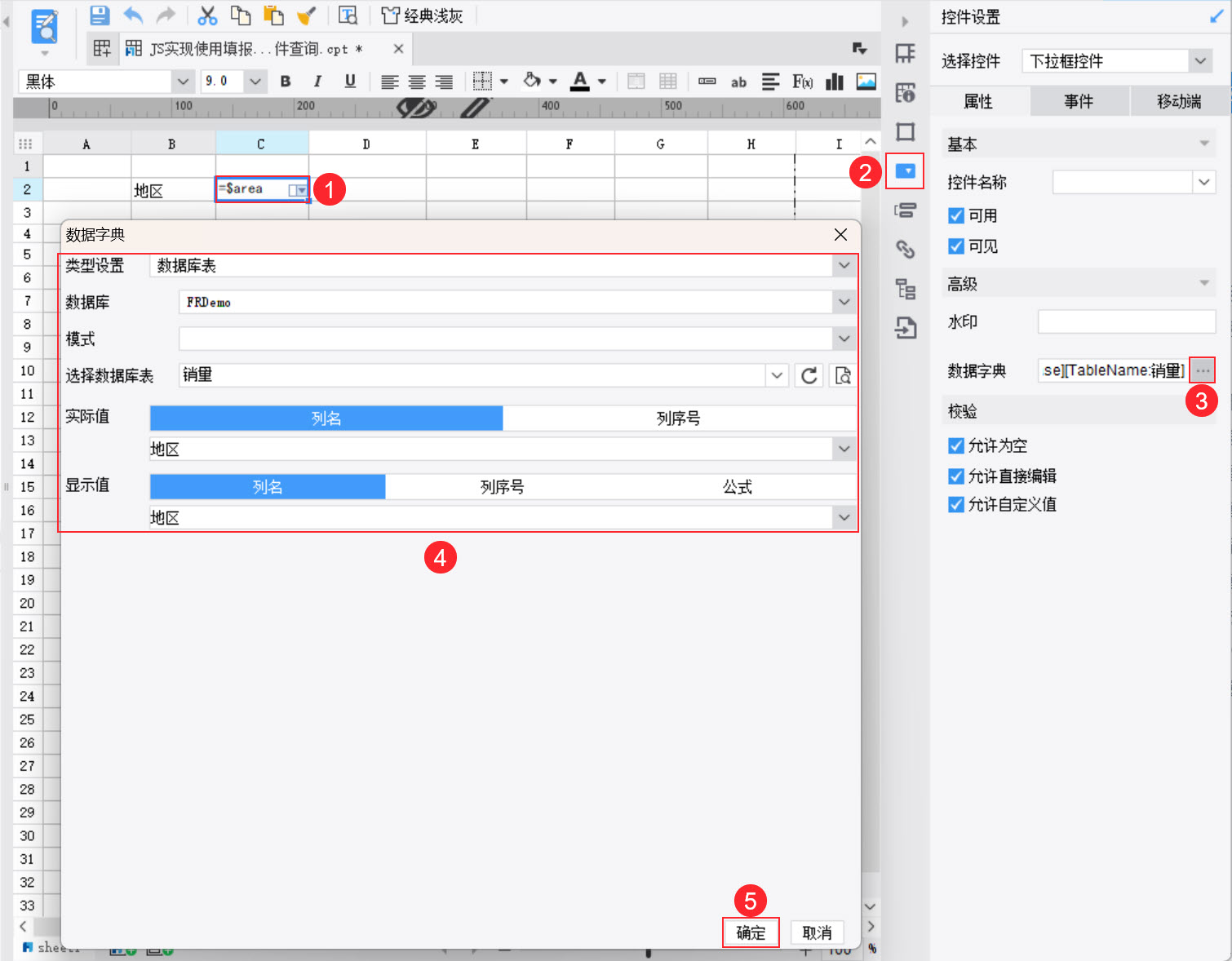Insert rich text with the lines icon
1232x961 pixels.
[x=771, y=82]
